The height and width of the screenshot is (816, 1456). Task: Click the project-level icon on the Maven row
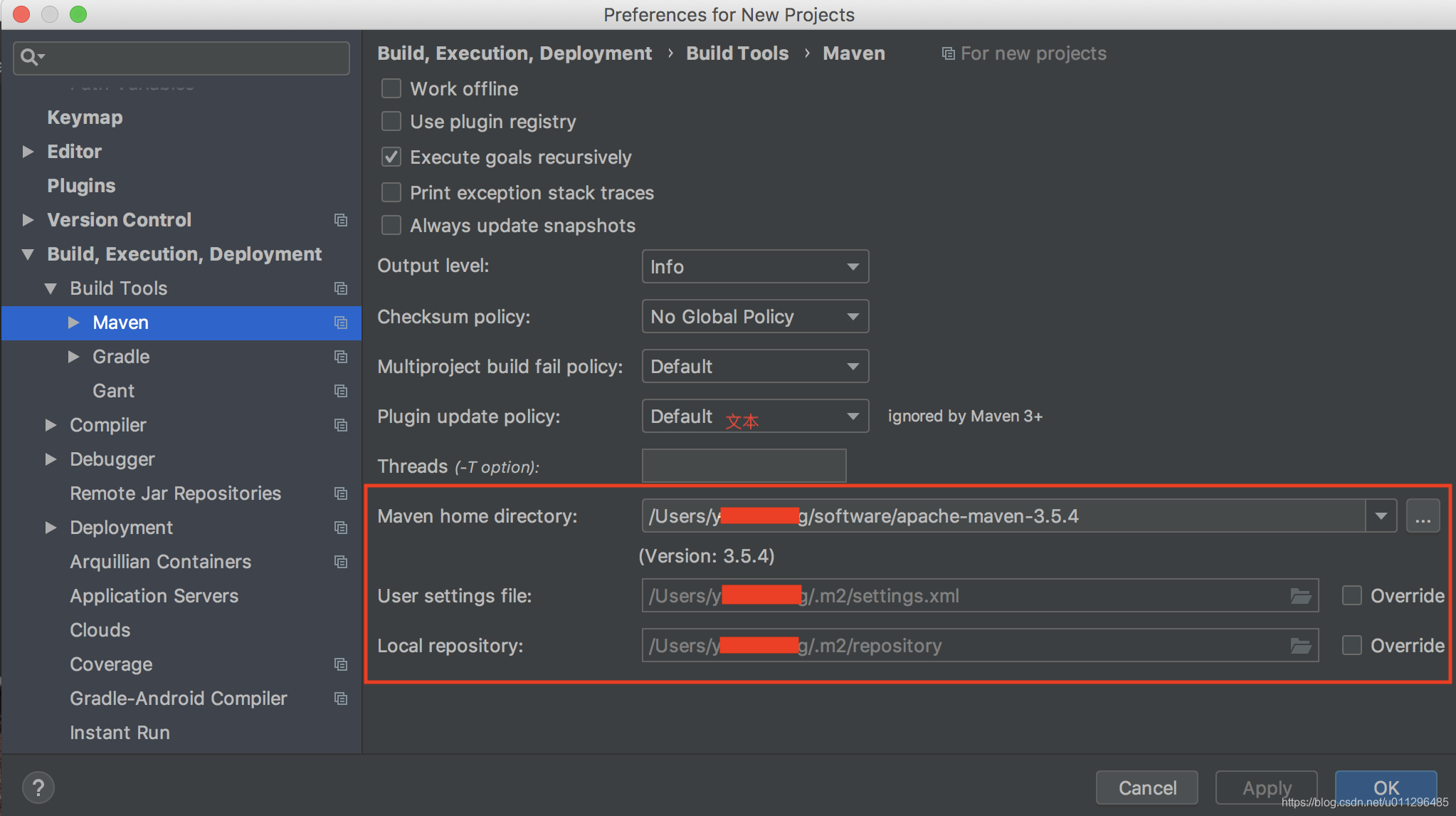[x=341, y=323]
